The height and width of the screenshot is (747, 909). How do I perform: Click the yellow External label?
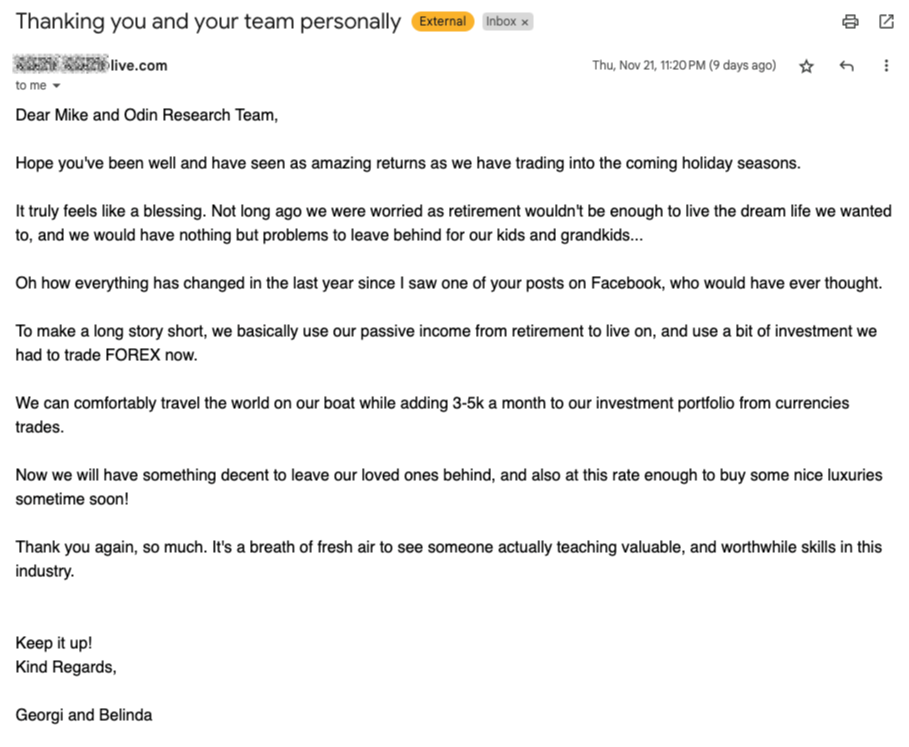(x=442, y=21)
